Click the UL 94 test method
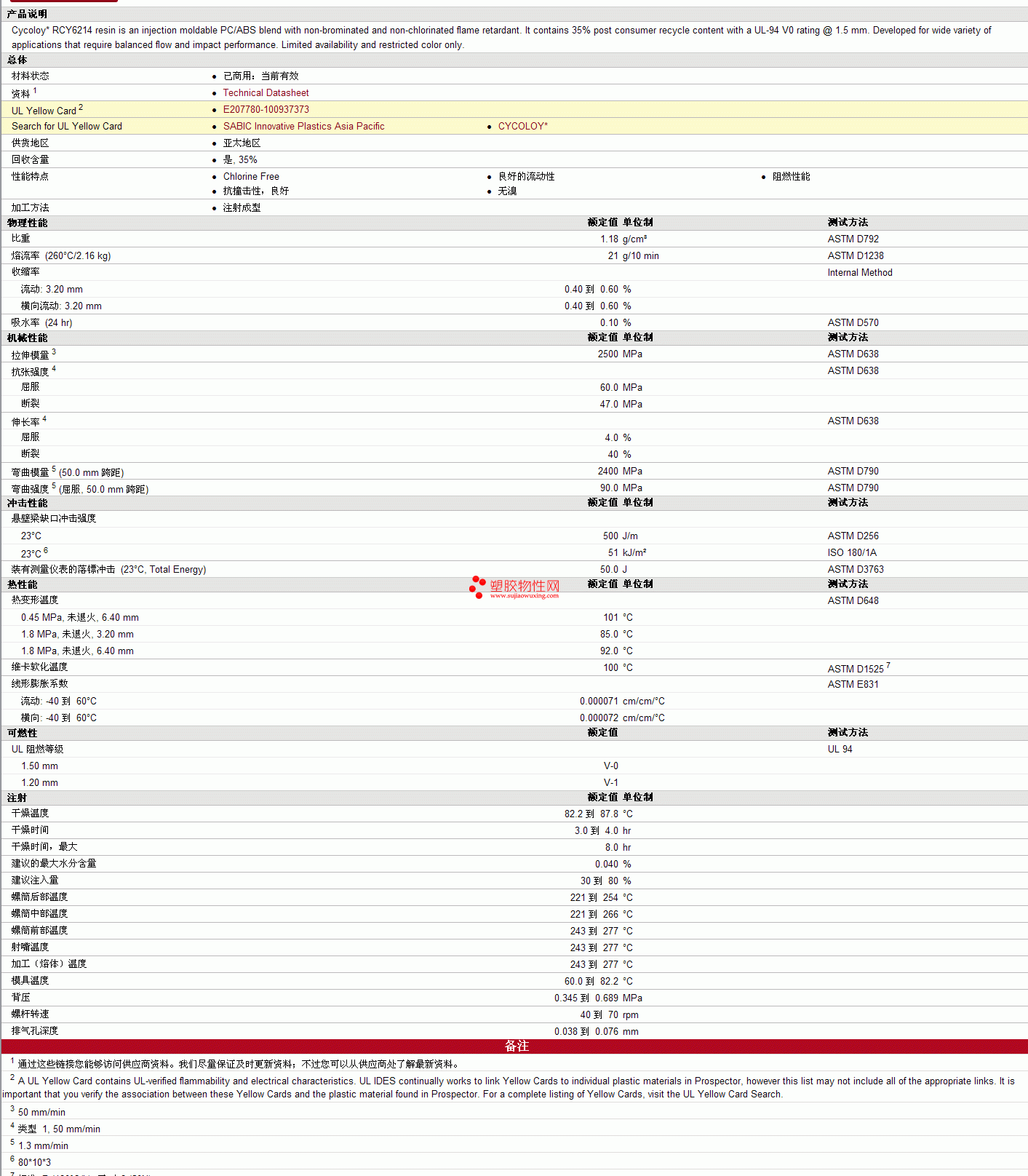The image size is (1028, 1176). tap(840, 750)
